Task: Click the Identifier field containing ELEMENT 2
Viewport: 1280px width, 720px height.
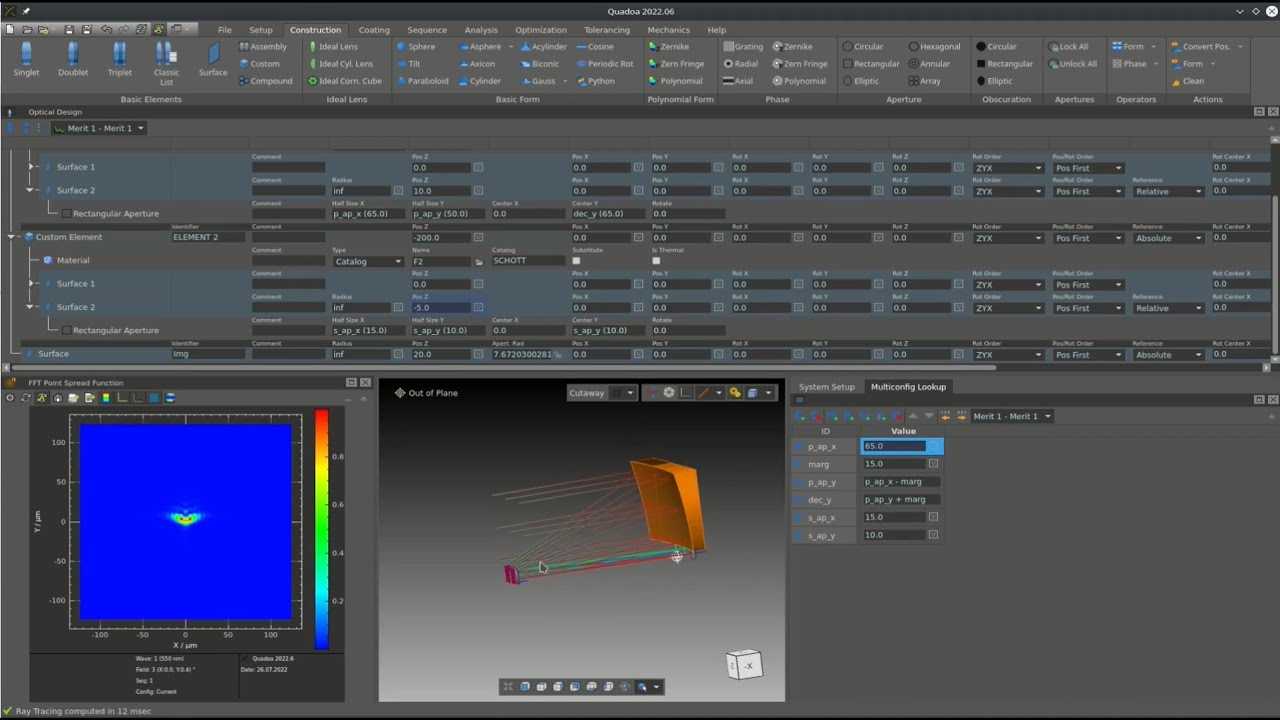Action: tap(208, 237)
